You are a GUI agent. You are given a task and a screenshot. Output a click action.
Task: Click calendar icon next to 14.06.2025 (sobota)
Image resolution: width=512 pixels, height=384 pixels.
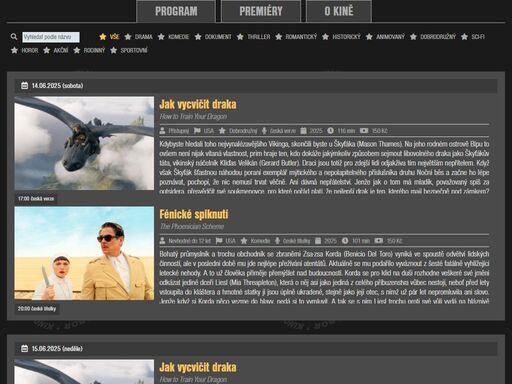coord(24,85)
